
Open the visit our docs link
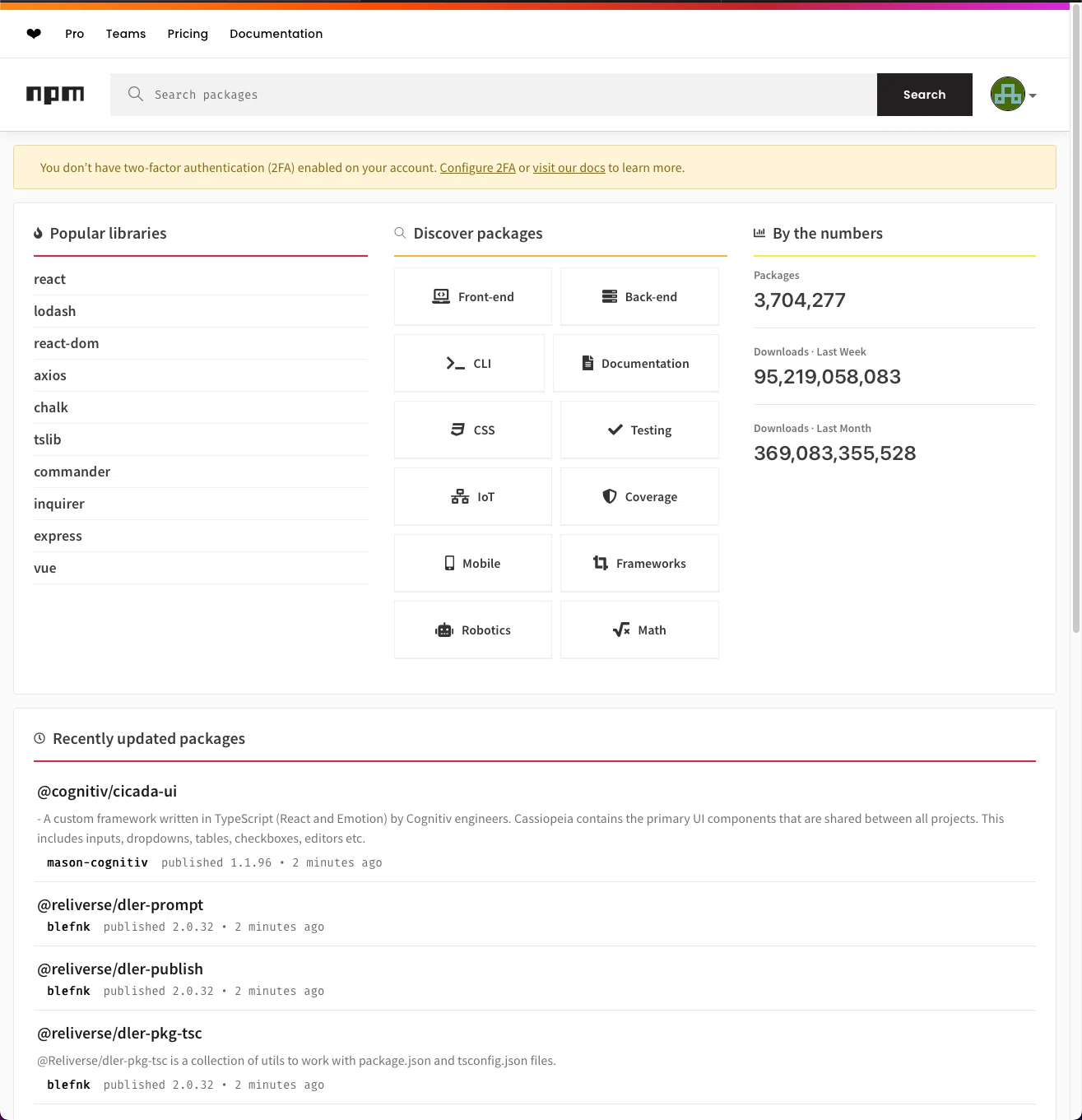(x=569, y=168)
